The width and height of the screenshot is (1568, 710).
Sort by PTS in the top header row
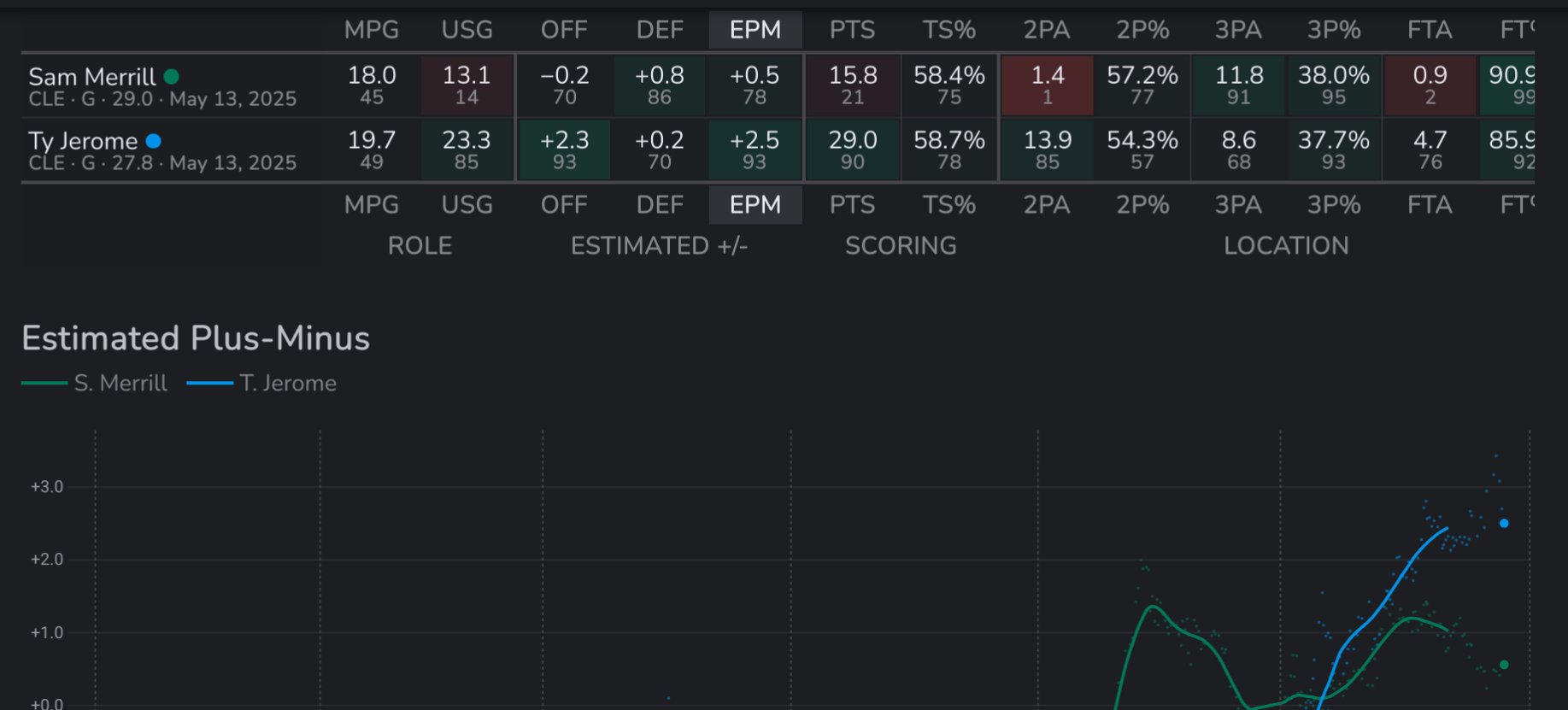[x=852, y=31]
